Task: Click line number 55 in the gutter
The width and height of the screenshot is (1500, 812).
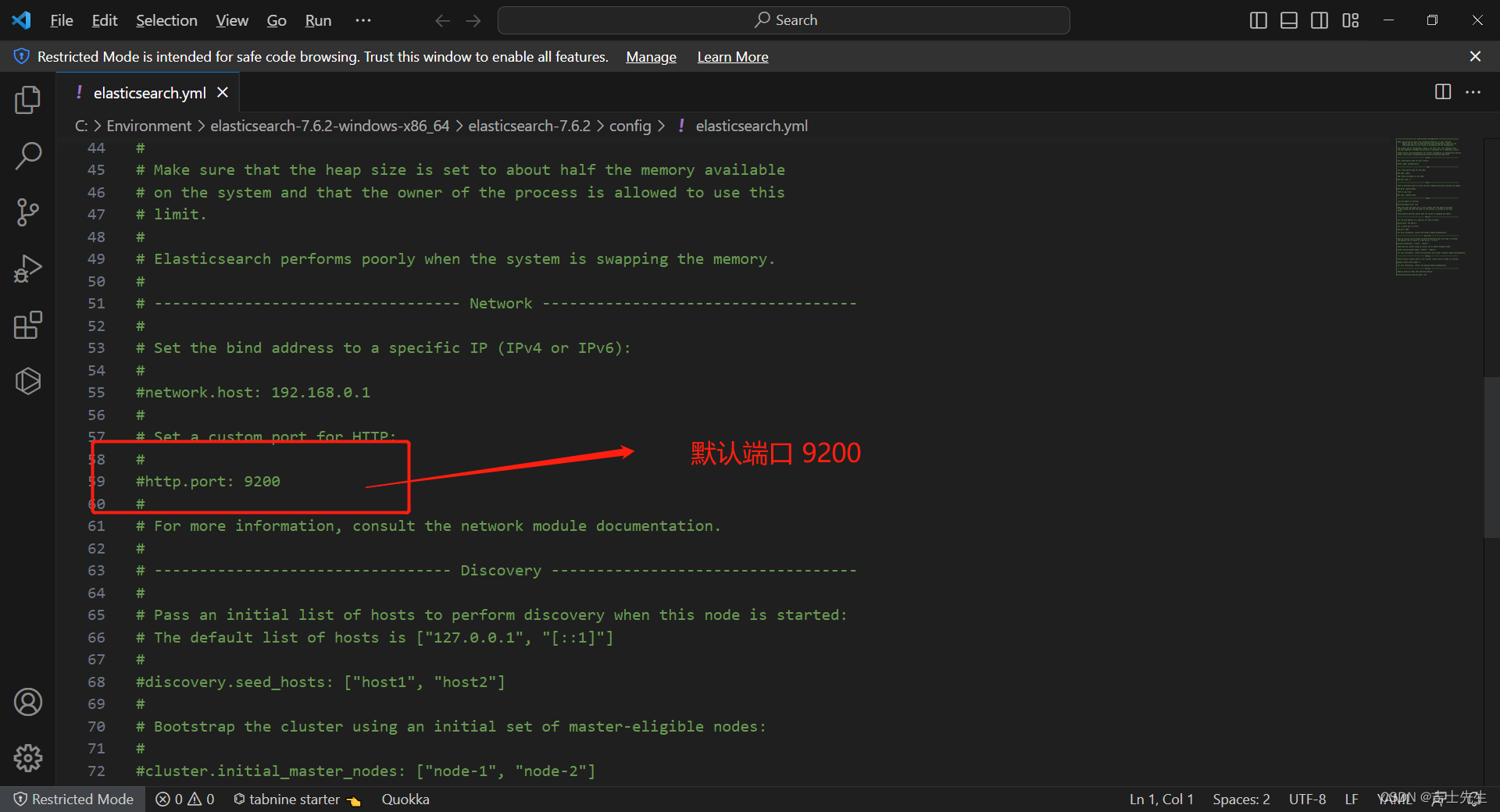Action: (x=96, y=392)
